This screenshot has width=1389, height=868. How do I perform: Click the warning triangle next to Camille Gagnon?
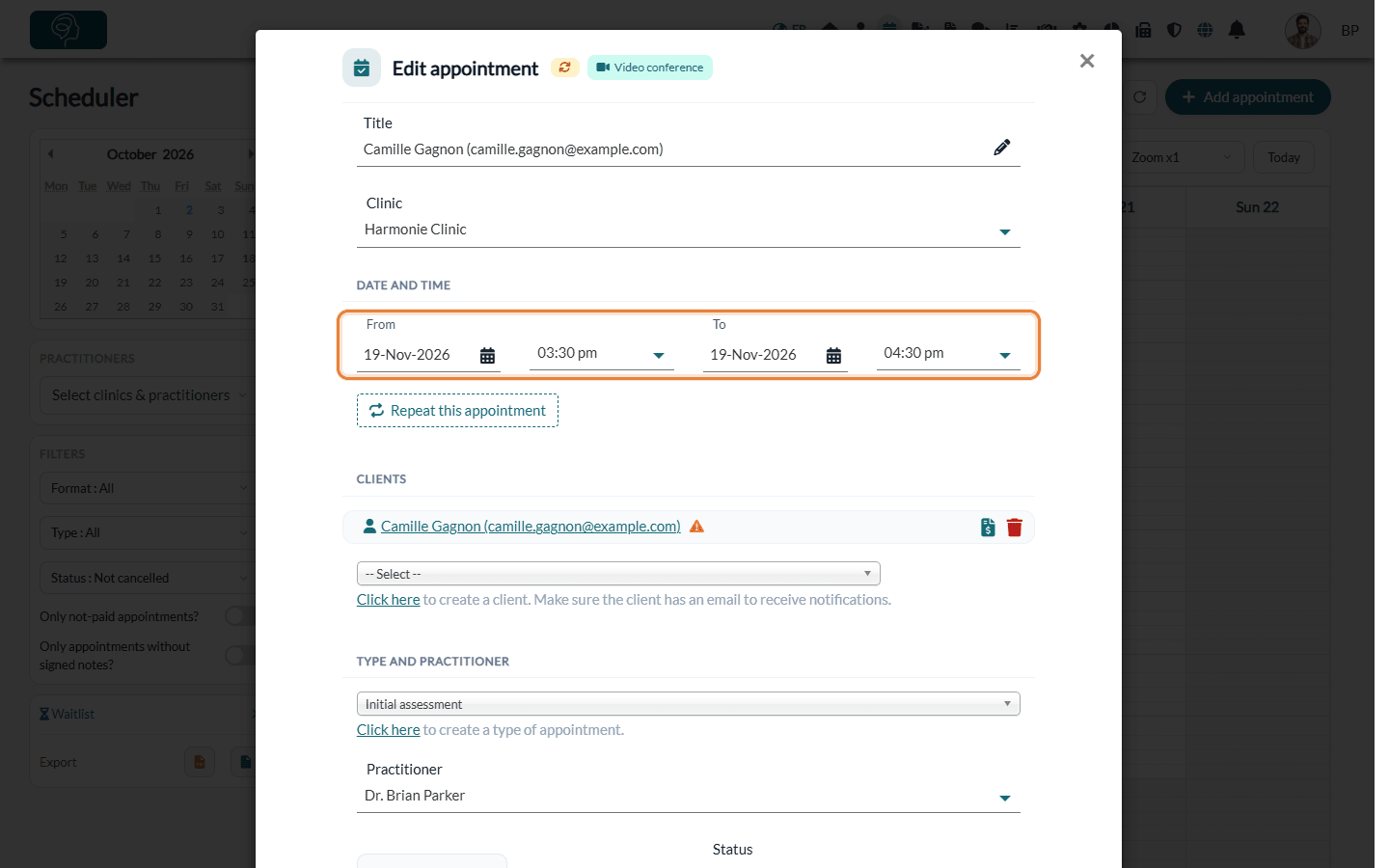click(697, 527)
